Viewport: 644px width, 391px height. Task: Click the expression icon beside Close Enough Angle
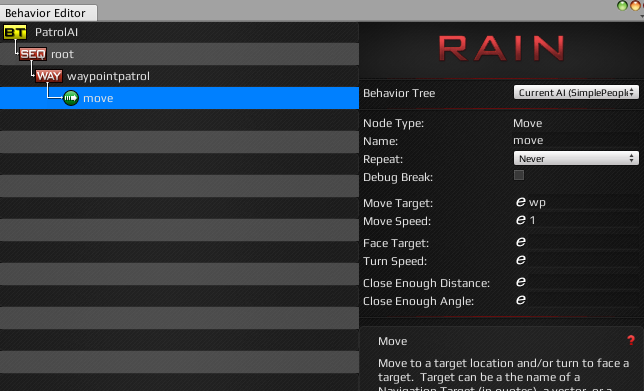521,299
